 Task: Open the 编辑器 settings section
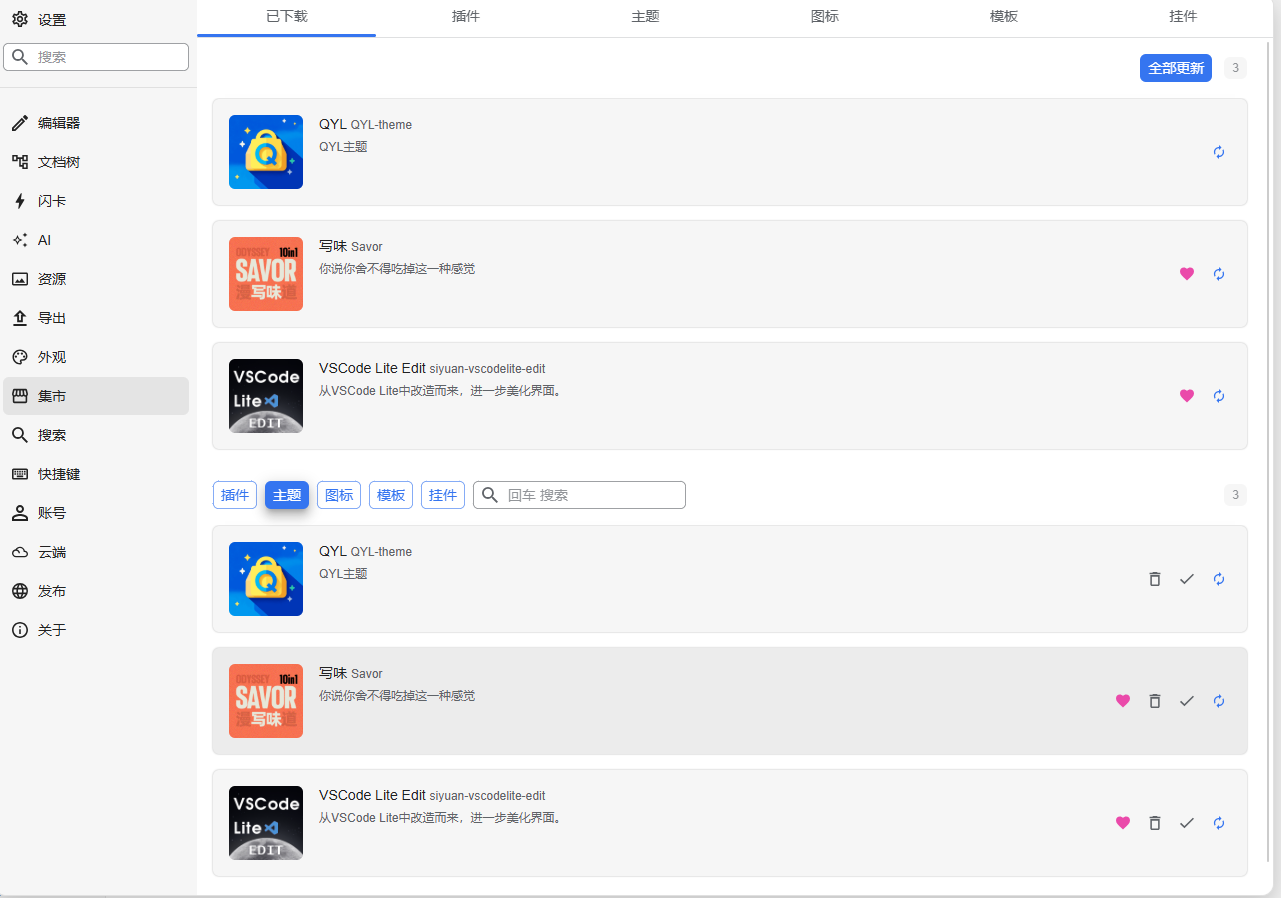tap(96, 123)
